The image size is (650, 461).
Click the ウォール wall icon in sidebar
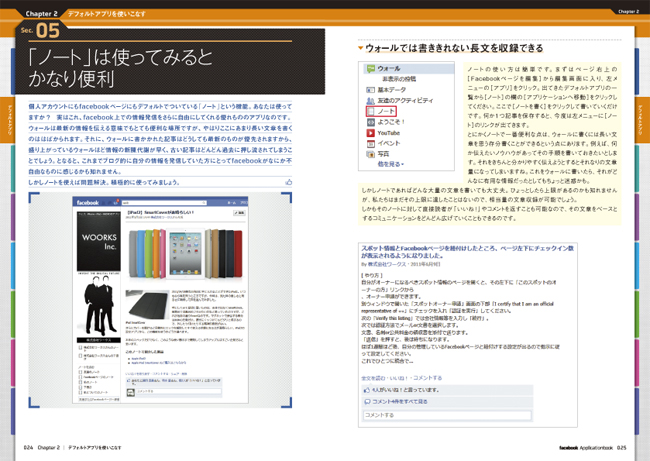[x=371, y=68]
